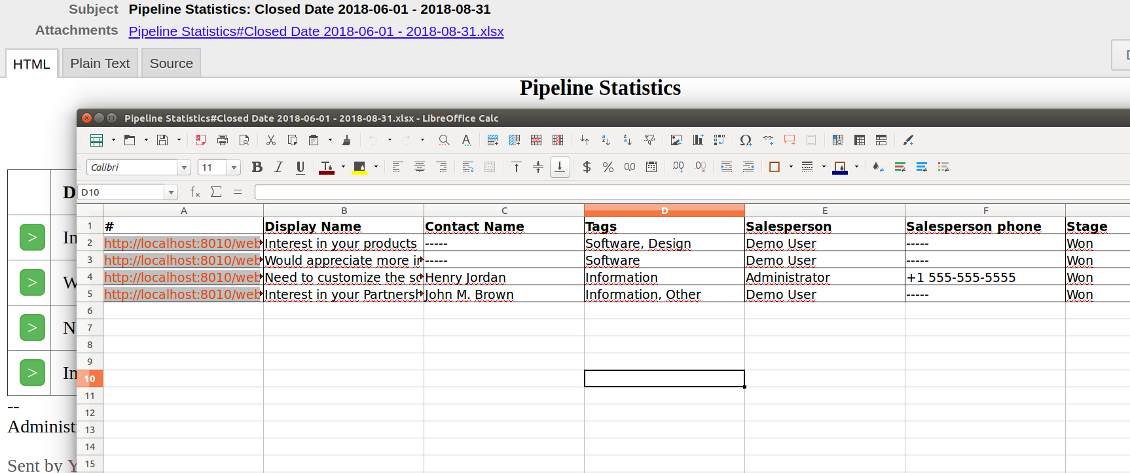Image resolution: width=1130 pixels, height=473 pixels.
Task: Toggle Wrap Text
Action: tap(468, 167)
